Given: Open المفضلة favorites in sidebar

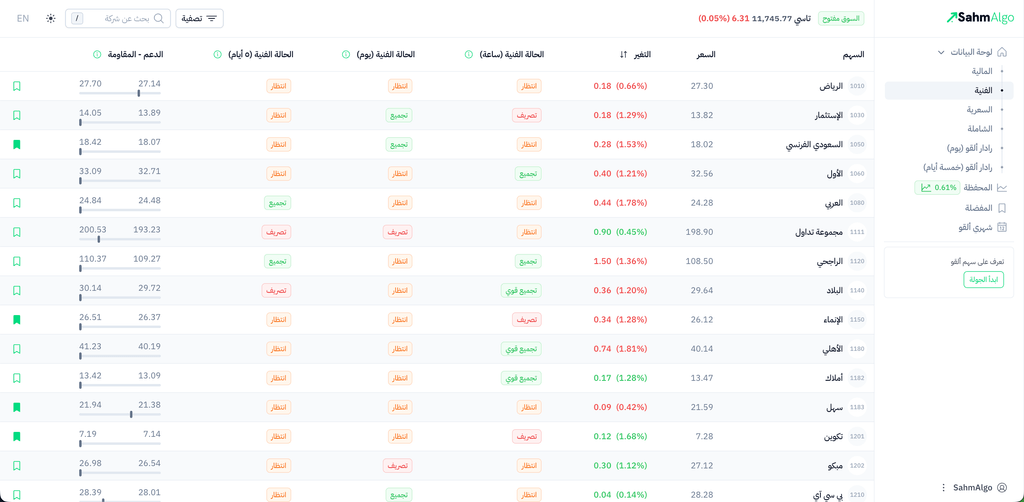Looking at the screenshot, I should (x=978, y=208).
